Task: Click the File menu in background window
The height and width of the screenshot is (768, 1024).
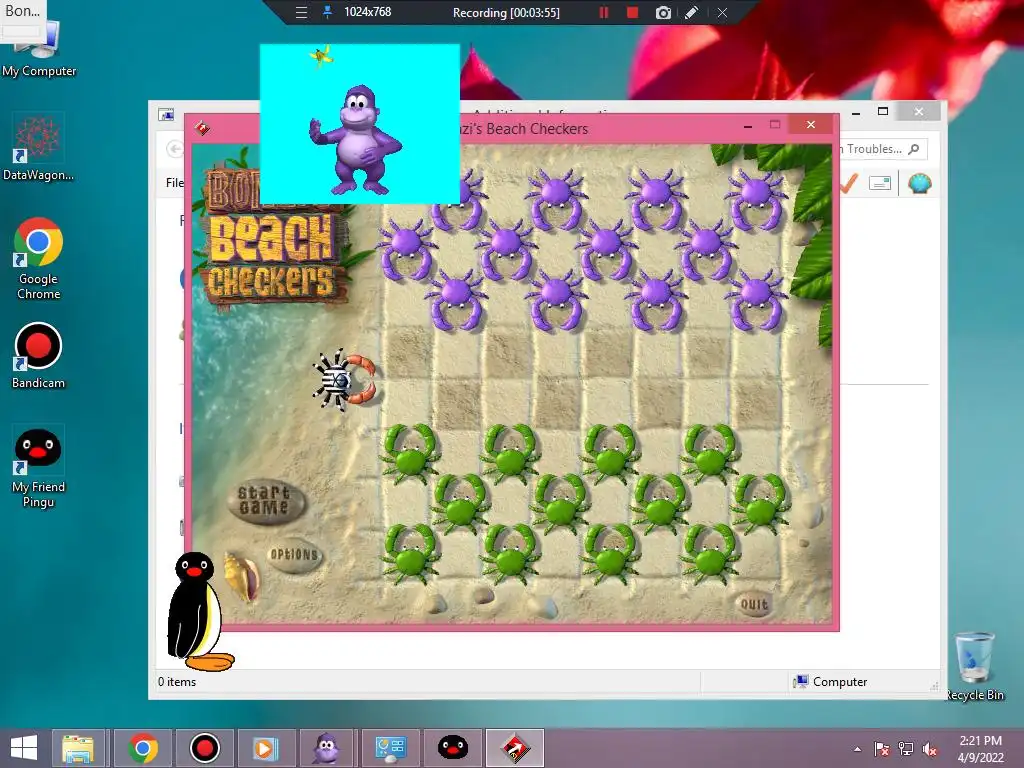Action: [174, 183]
